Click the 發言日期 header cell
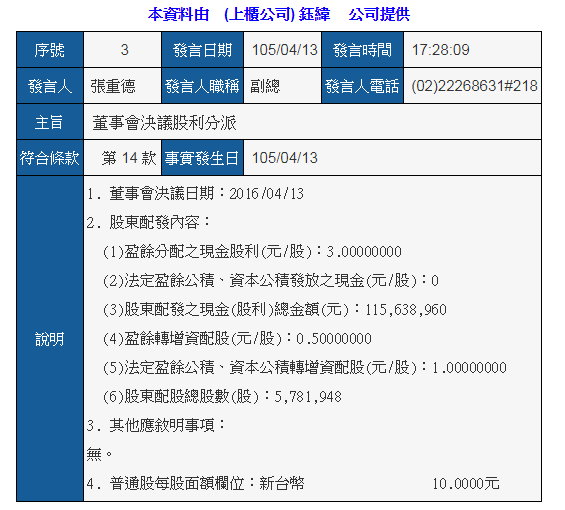This screenshot has width=565, height=510. (x=202, y=50)
